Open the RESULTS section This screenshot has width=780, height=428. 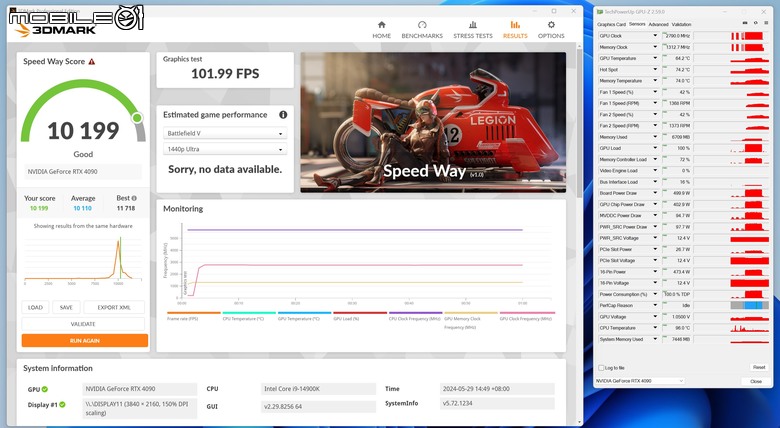(x=515, y=30)
